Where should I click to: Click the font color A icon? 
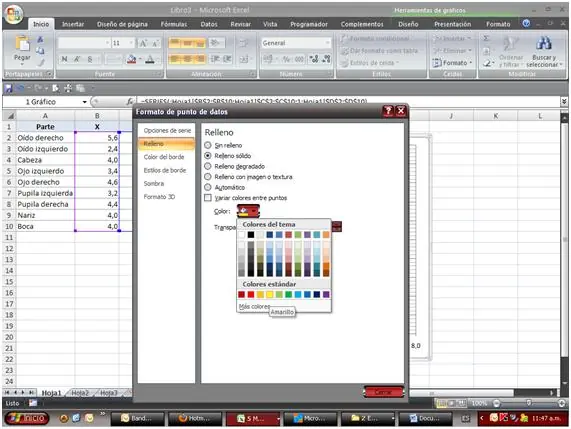pyautogui.click(x=150, y=59)
